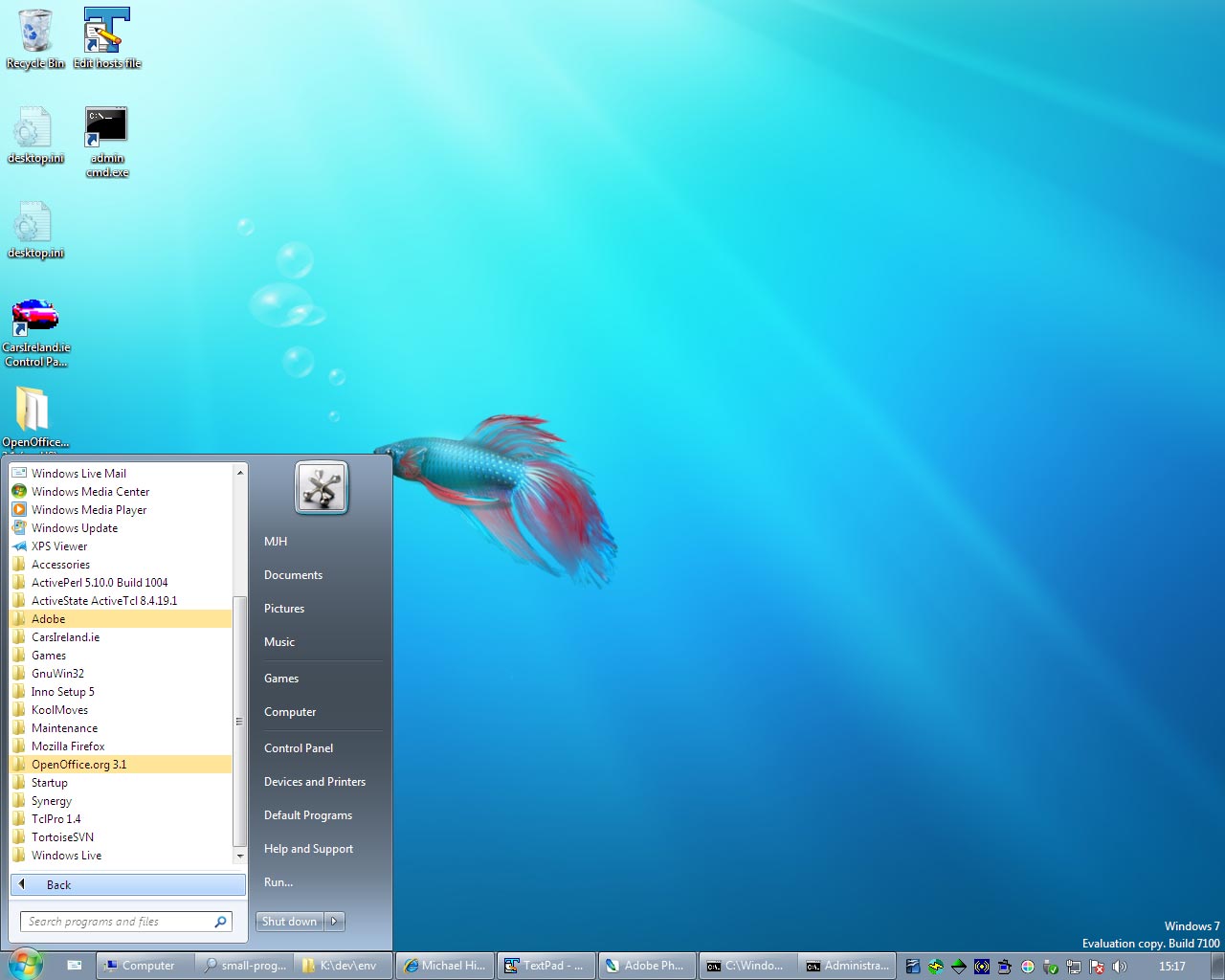Expand the Accessories folder
The height and width of the screenshot is (980, 1225).
coord(121,564)
